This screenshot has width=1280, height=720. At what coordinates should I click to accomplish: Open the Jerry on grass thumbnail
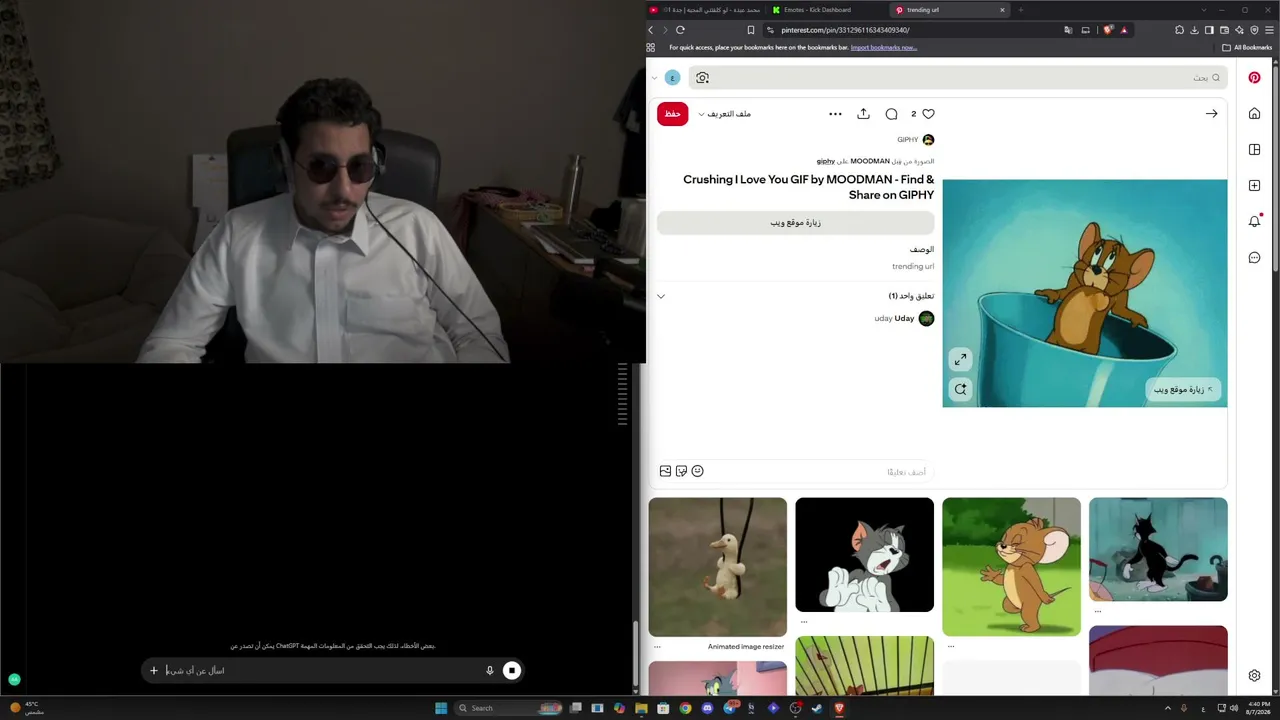coord(1011,567)
